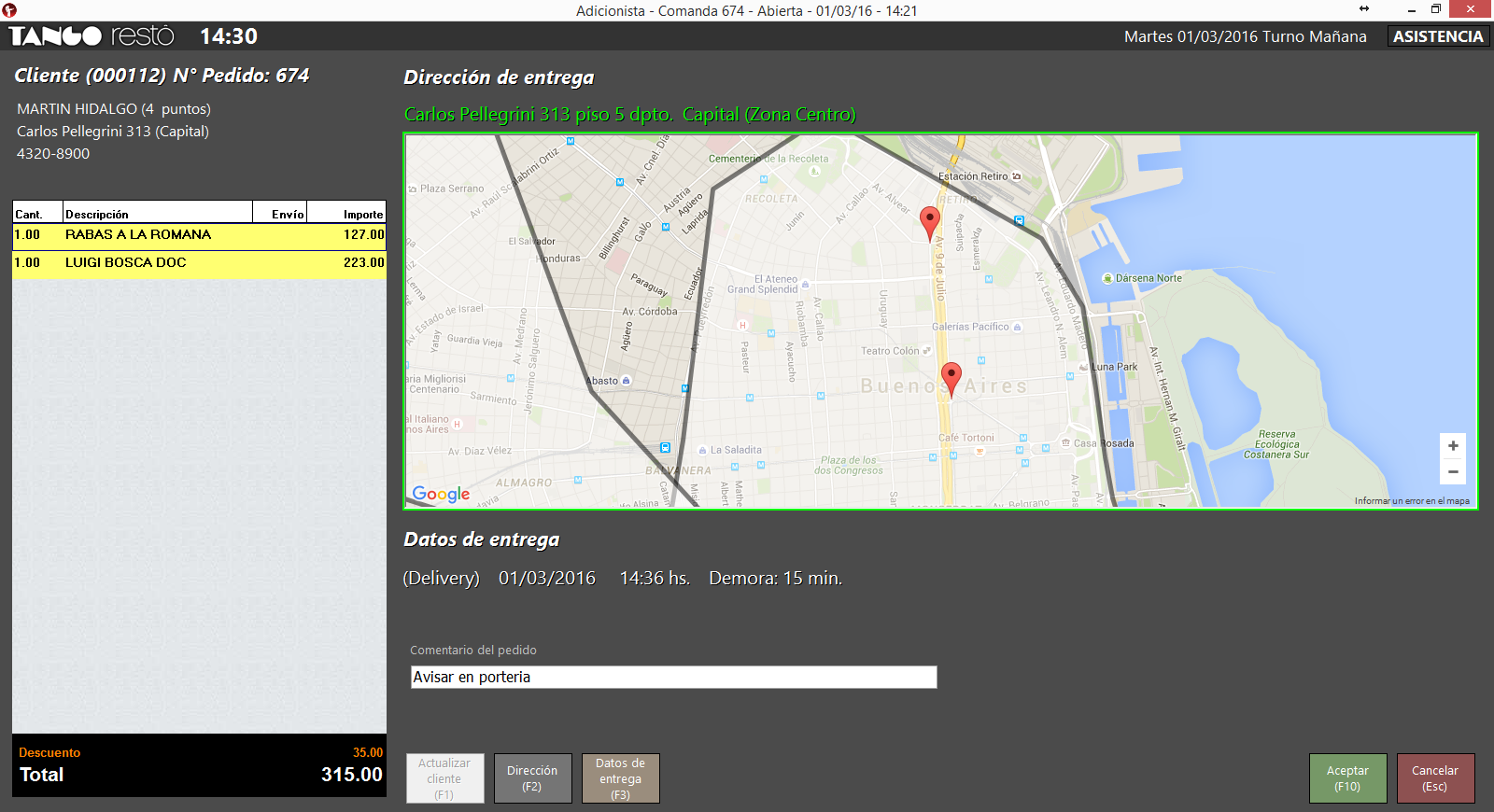Click the map zoom out minus button

pyautogui.click(x=1452, y=472)
